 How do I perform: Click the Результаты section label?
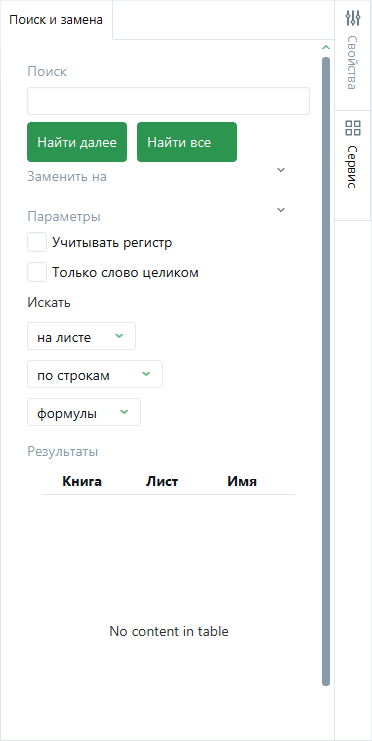point(62,451)
